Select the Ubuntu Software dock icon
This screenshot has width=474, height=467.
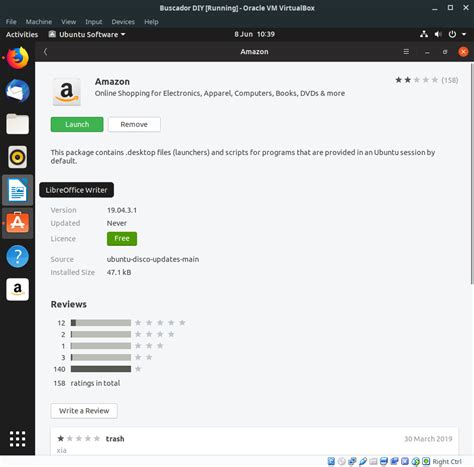[18, 222]
